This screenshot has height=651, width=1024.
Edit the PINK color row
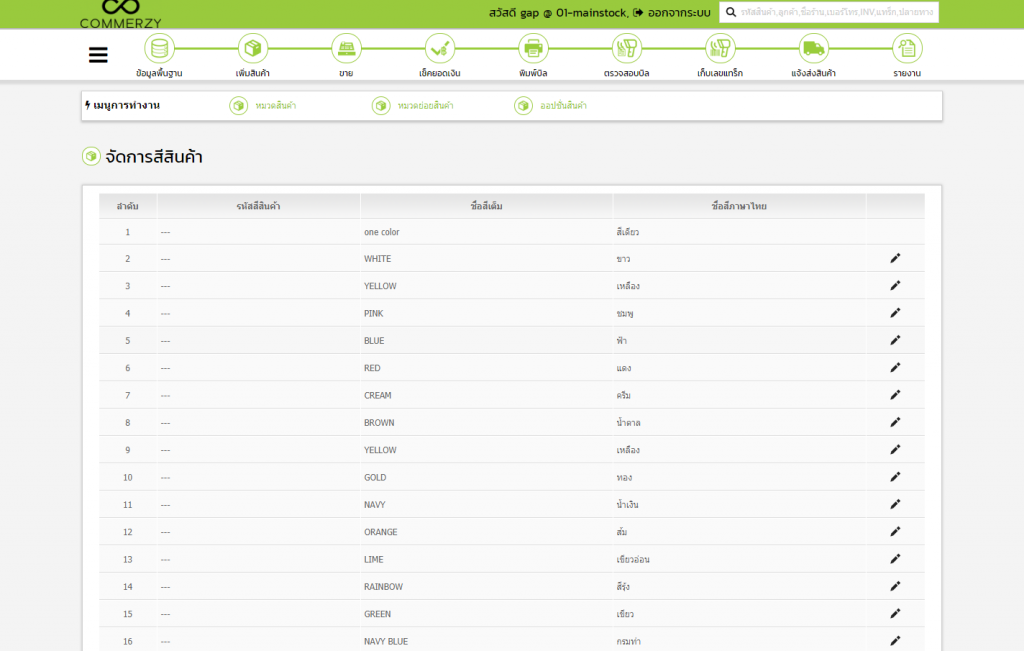895,313
